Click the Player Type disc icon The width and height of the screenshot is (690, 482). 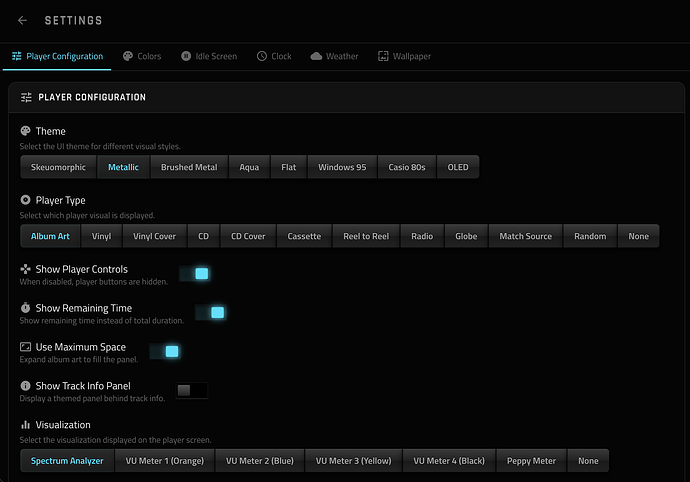tap(26, 200)
